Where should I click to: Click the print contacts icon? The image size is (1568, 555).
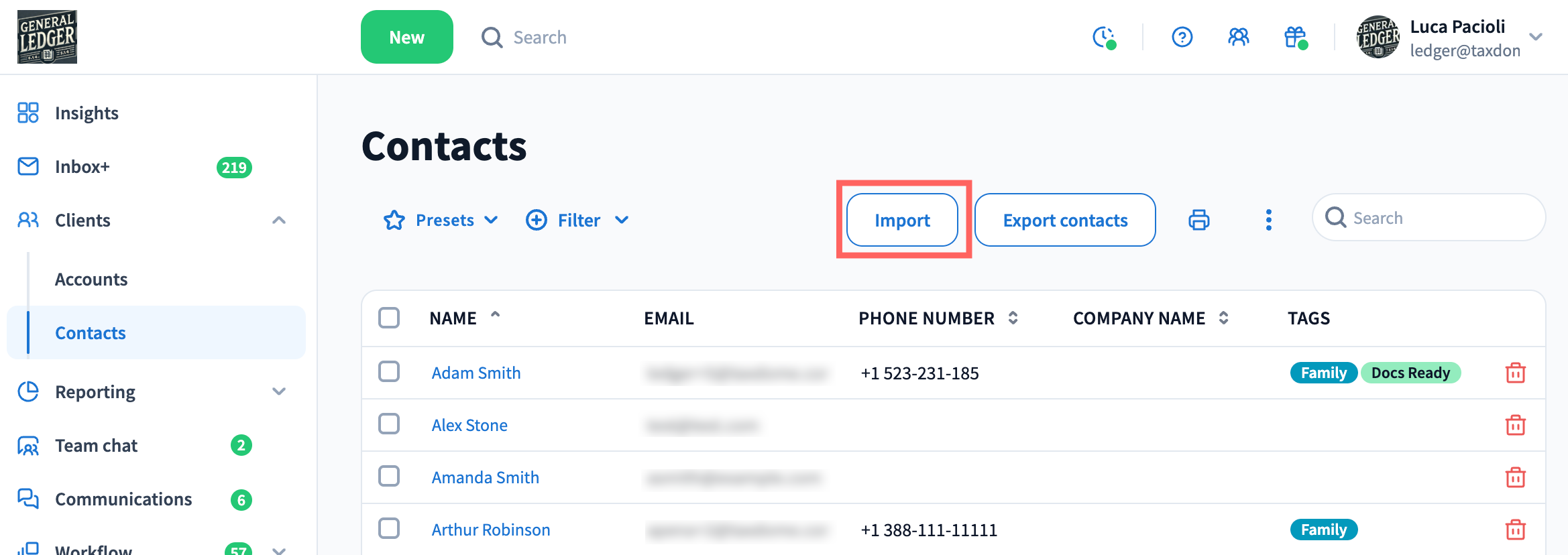click(1198, 220)
